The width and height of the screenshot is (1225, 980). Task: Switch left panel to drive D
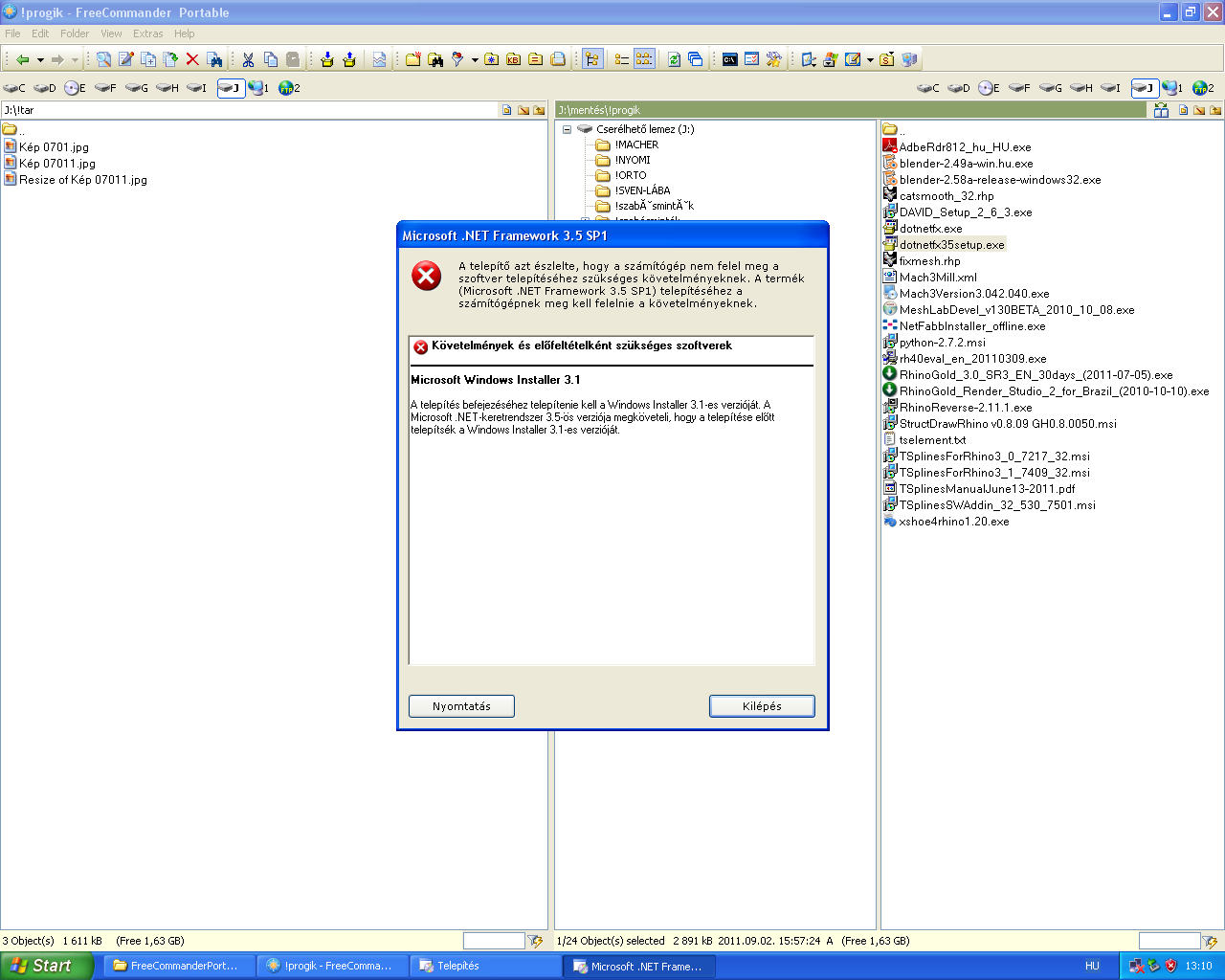point(45,88)
